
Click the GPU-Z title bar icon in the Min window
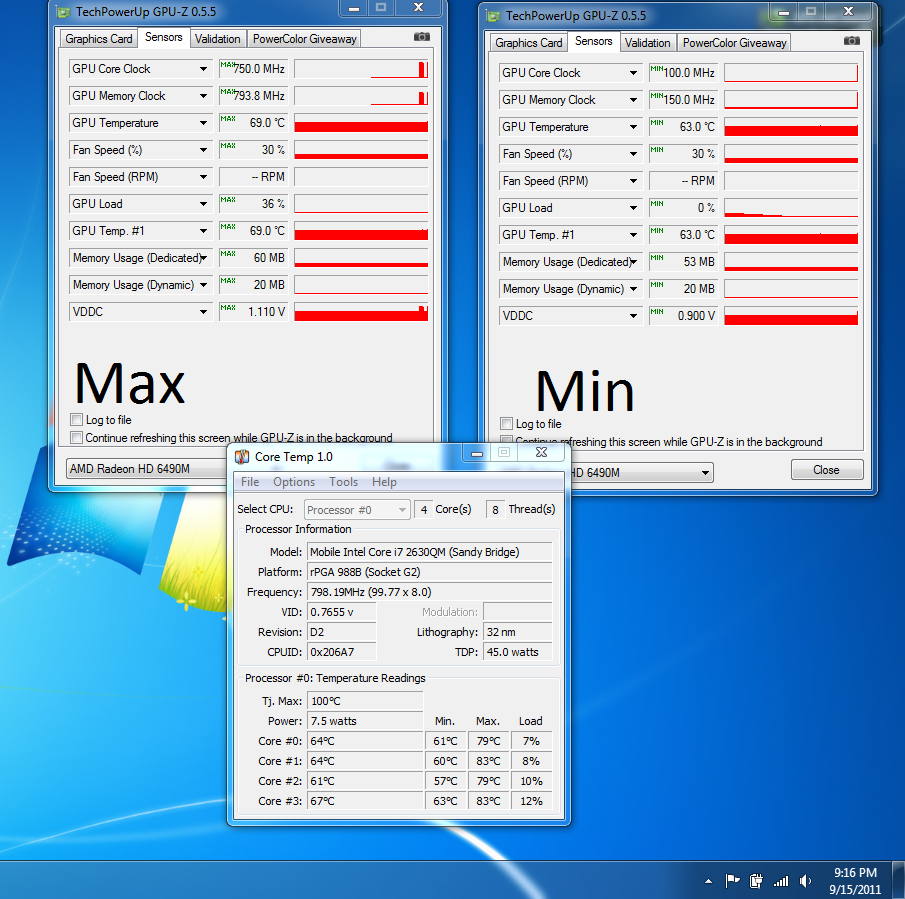tap(492, 16)
